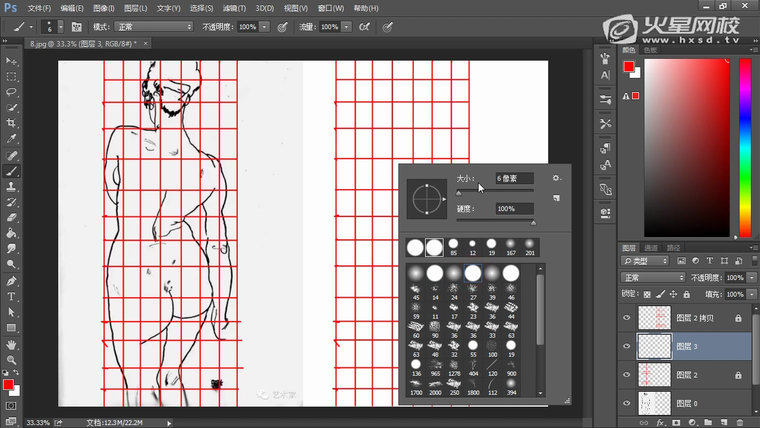
Task: Select the Lasso tool
Action: coord(12,92)
